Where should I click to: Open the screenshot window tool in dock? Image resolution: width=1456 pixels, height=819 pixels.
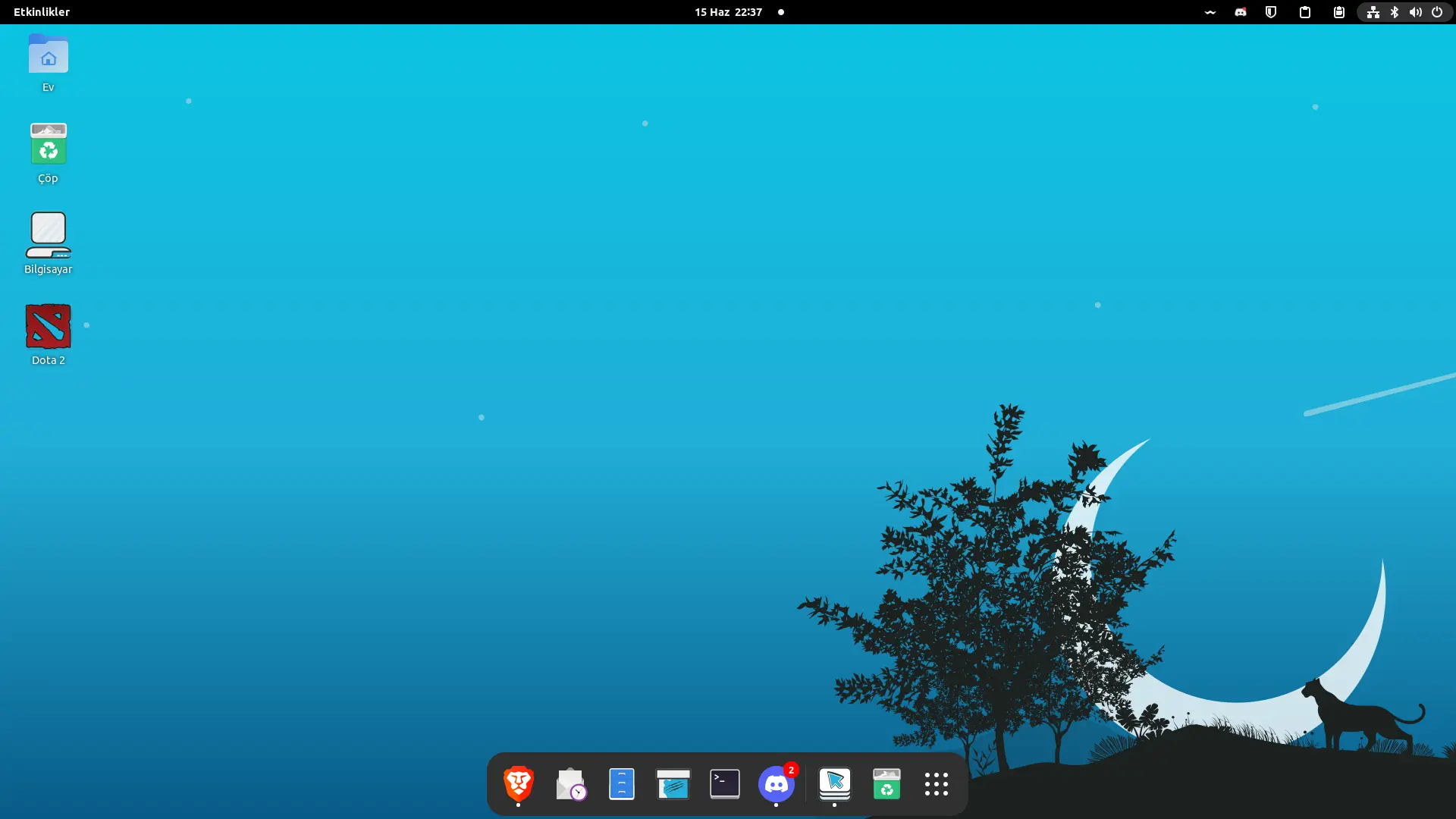pos(673,783)
